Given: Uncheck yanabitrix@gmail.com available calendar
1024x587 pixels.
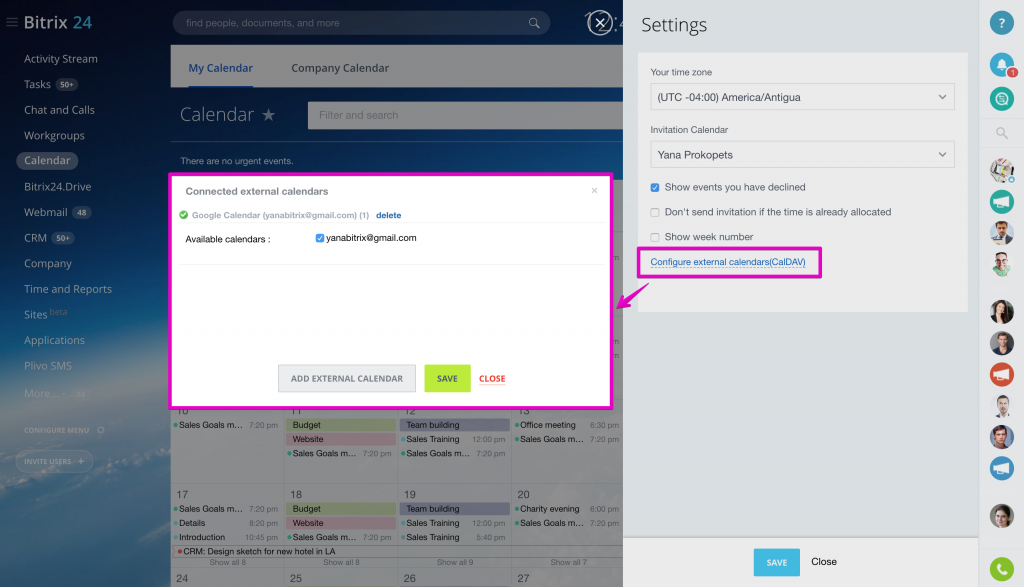Looking at the screenshot, I should (x=319, y=238).
